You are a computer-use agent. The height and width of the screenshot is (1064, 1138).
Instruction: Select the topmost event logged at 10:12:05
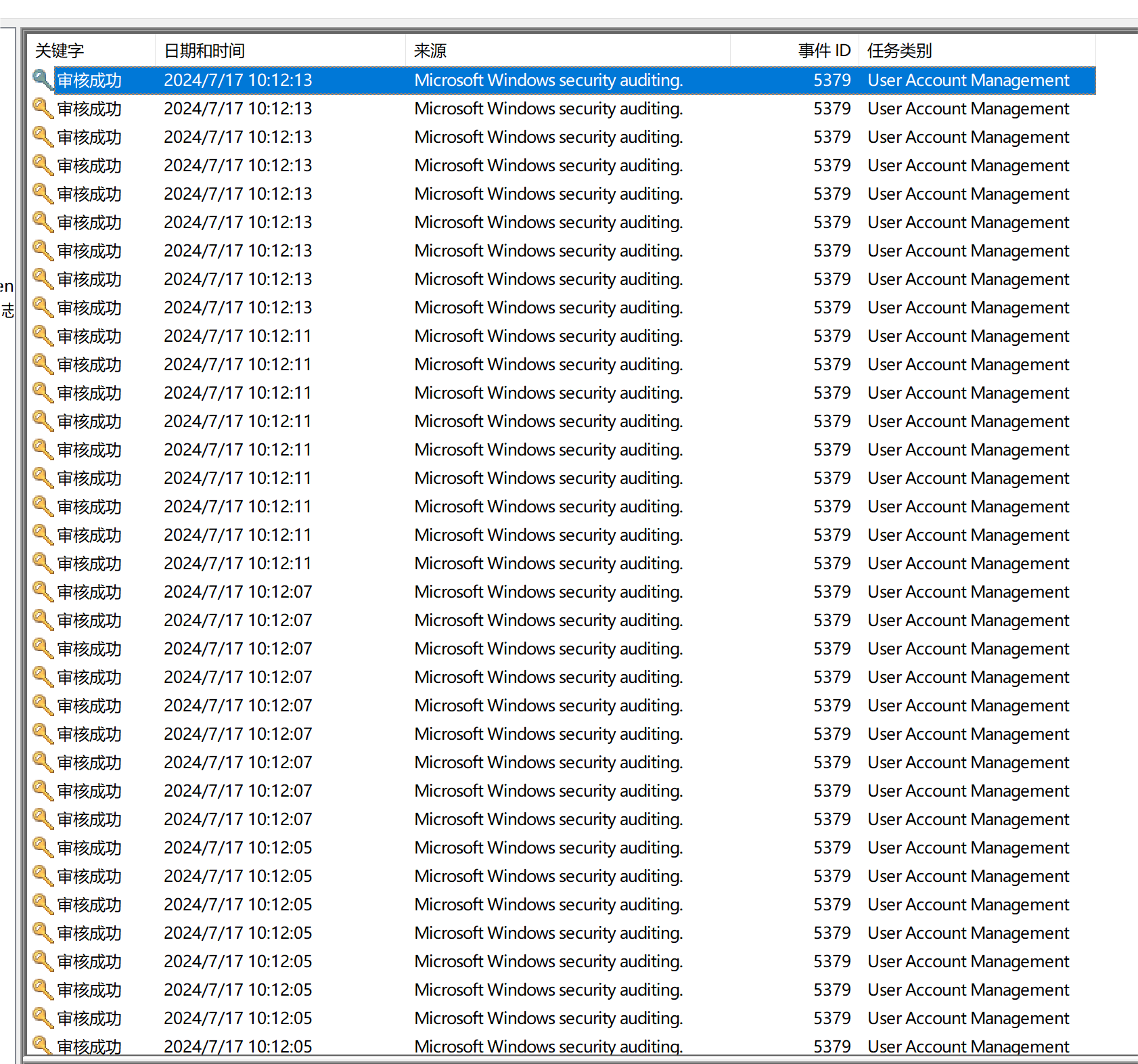[x=562, y=848]
